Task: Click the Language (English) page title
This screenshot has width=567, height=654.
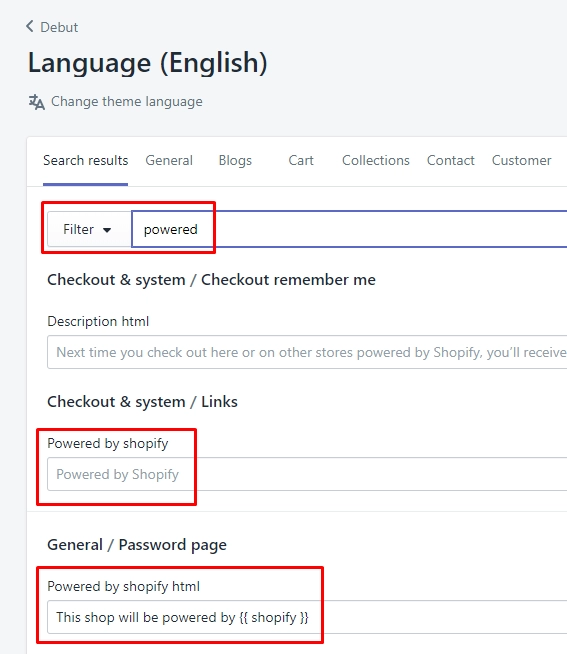Action: pos(148,63)
